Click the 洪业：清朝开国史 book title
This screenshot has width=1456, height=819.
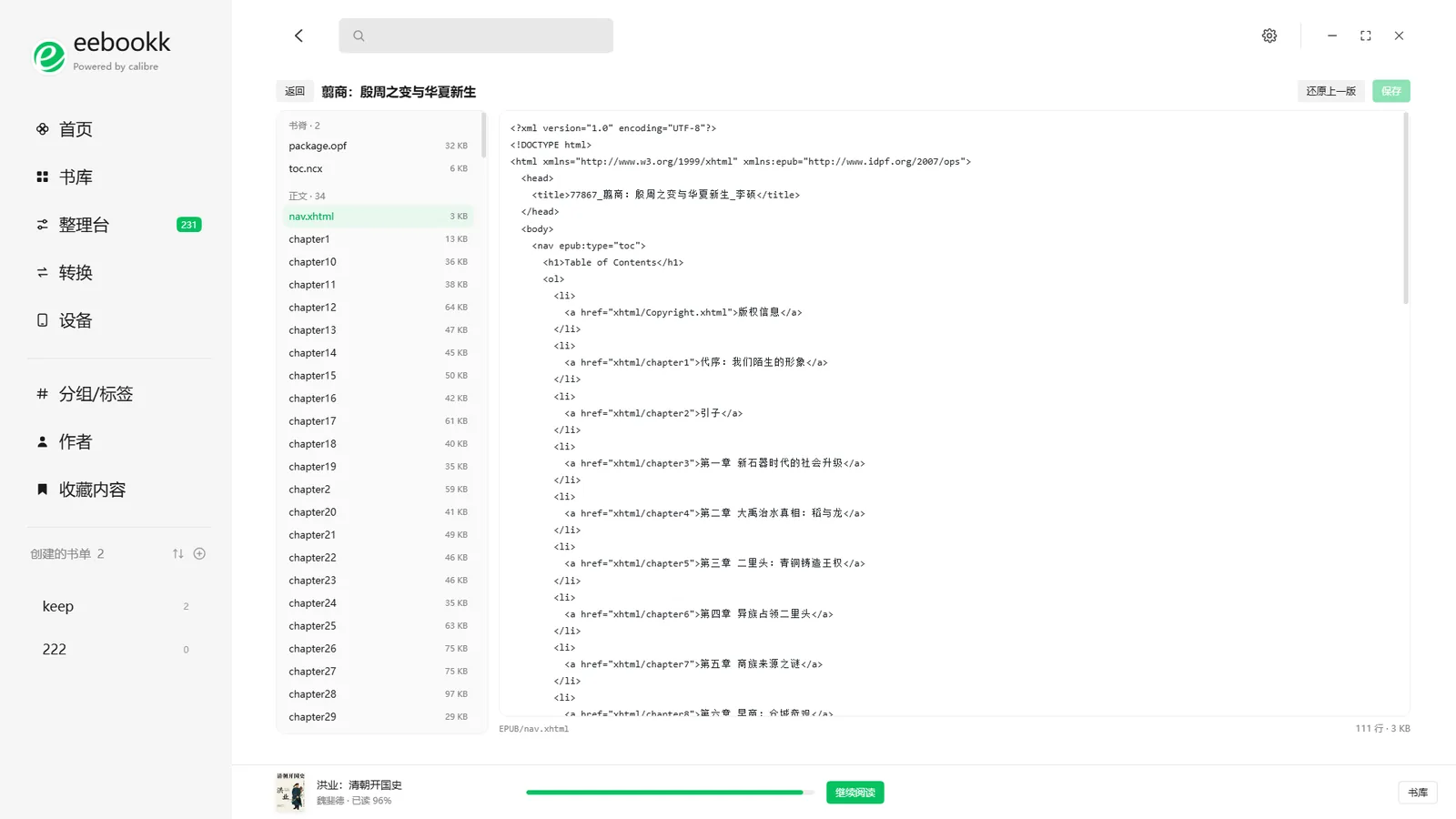tap(359, 784)
